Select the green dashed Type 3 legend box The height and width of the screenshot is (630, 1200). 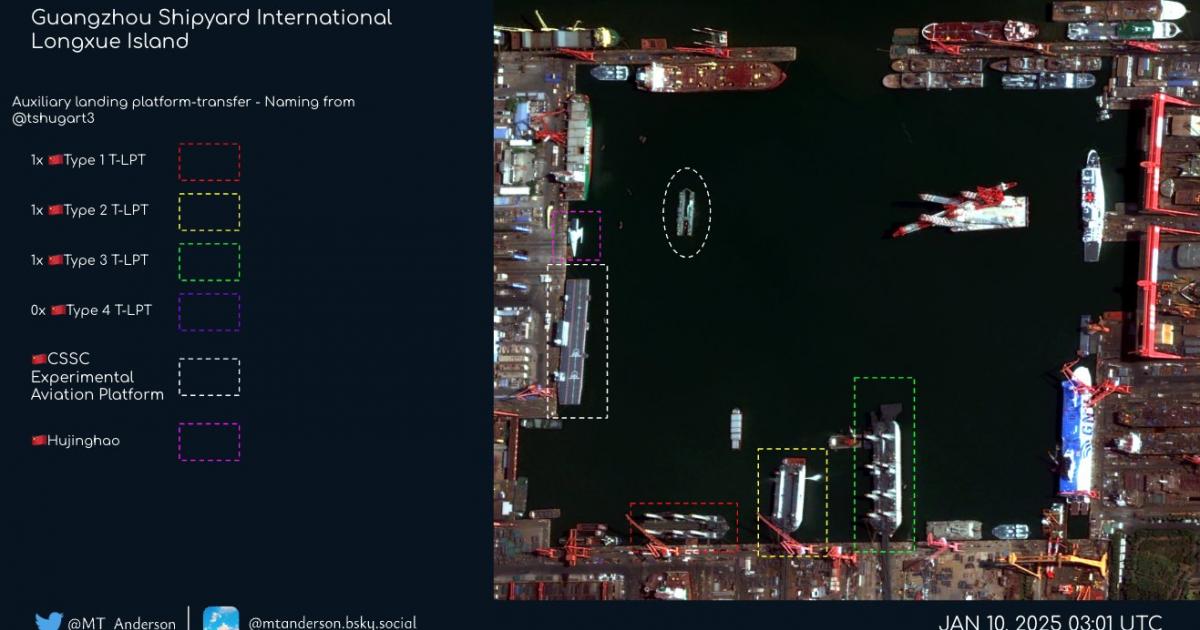tap(209, 262)
